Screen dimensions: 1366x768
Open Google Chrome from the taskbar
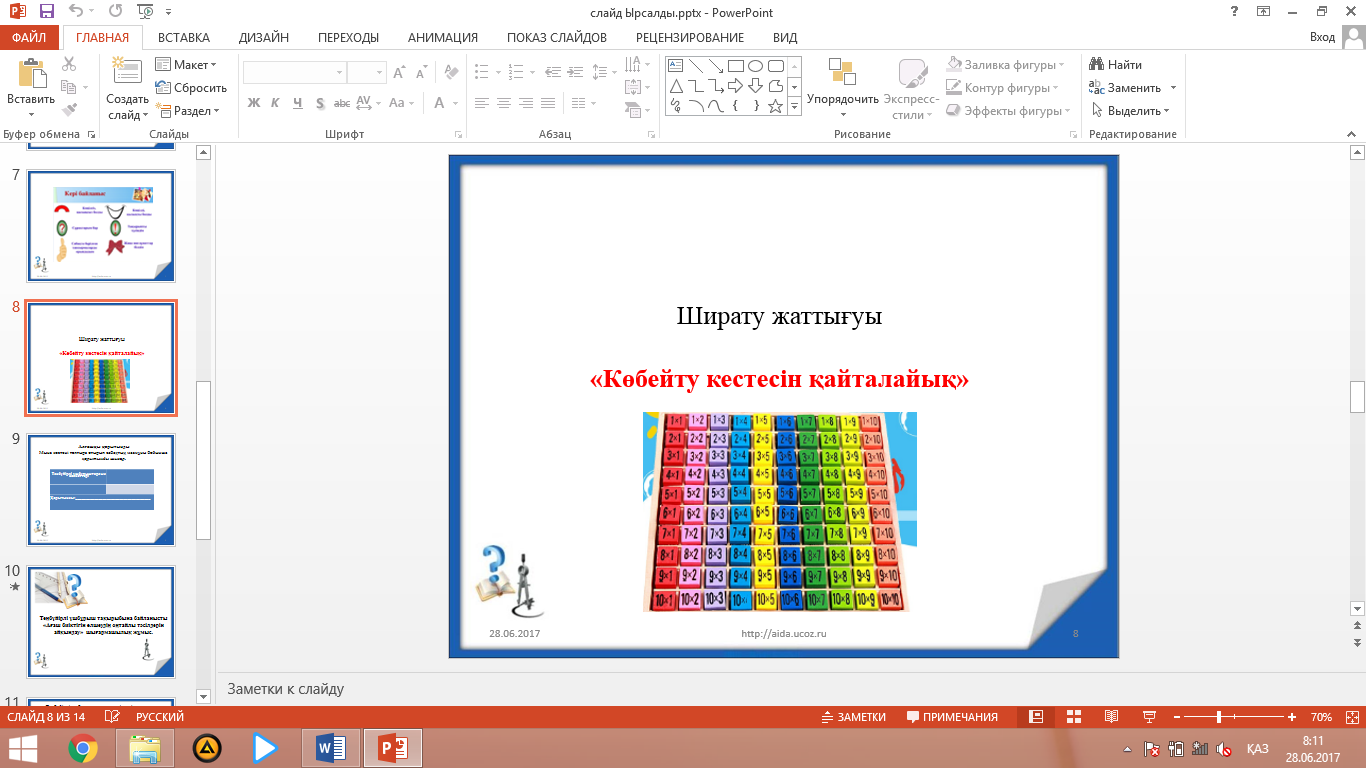pos(83,748)
